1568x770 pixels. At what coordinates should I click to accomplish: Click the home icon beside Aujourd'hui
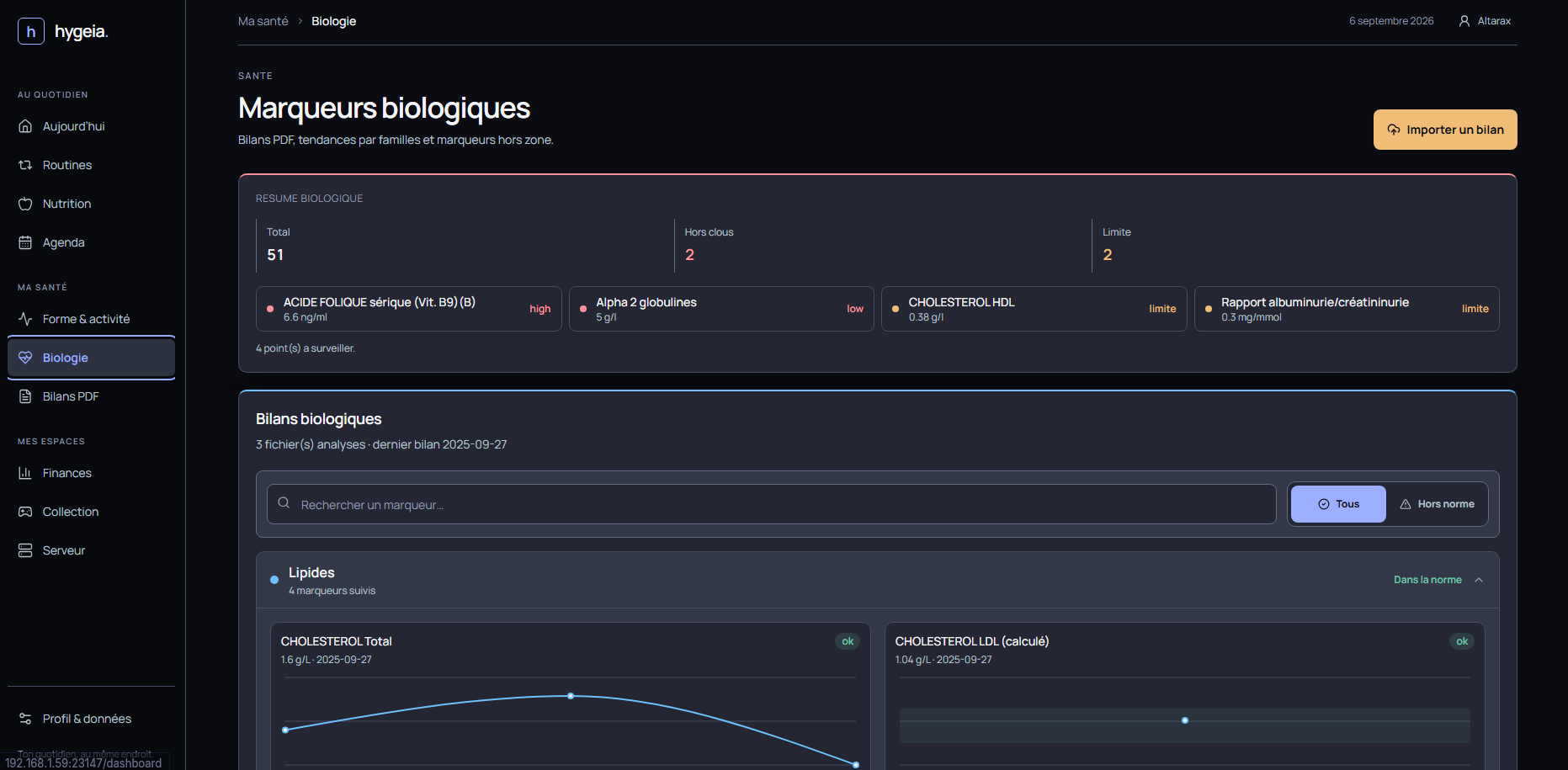25,126
